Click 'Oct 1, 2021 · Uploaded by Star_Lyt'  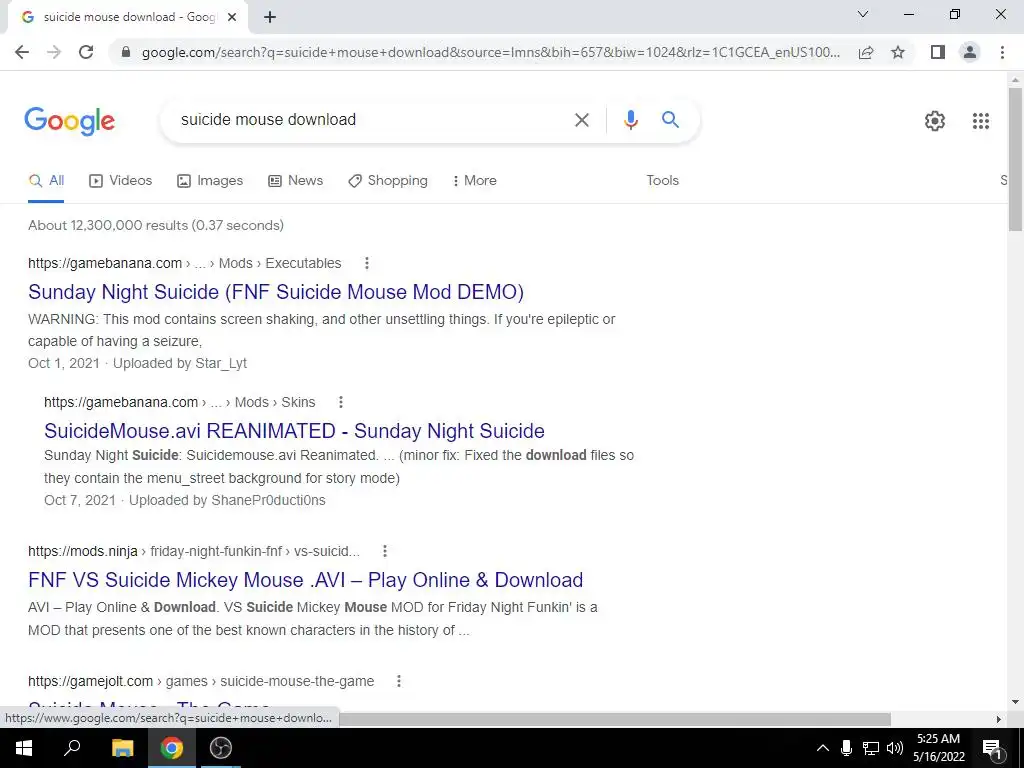[137, 363]
